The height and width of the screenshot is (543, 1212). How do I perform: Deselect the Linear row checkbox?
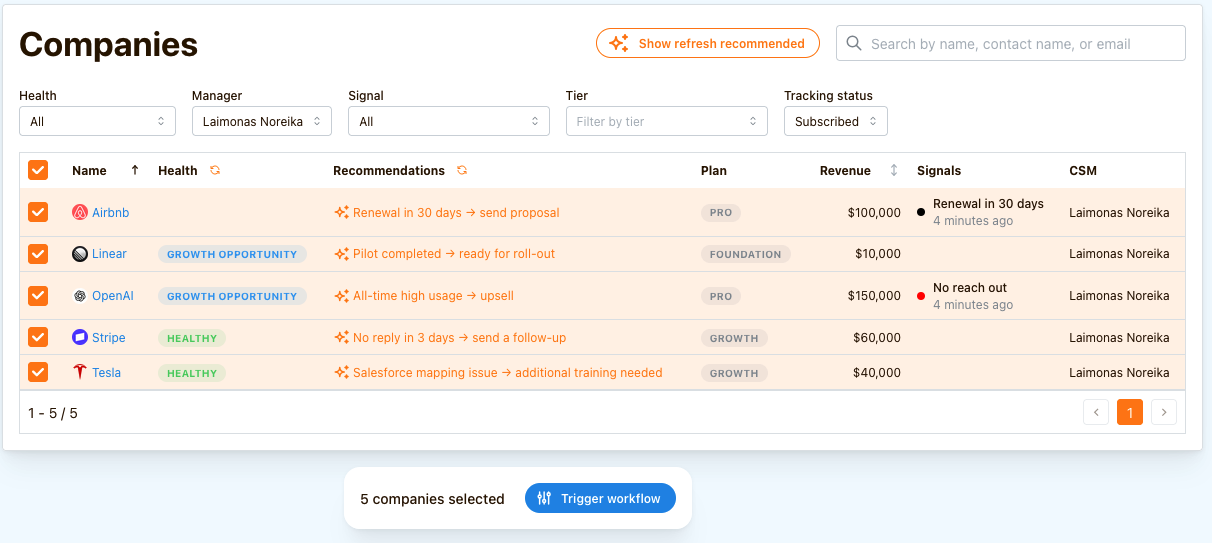point(38,254)
